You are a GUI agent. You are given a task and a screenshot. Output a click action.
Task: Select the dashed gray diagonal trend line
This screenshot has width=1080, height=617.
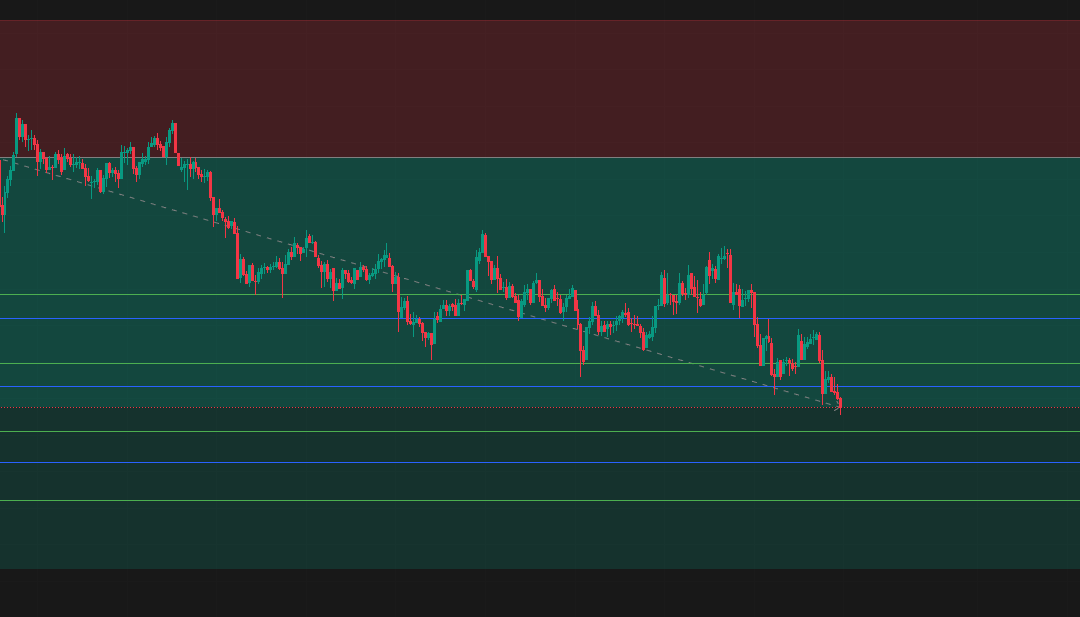[420, 284]
